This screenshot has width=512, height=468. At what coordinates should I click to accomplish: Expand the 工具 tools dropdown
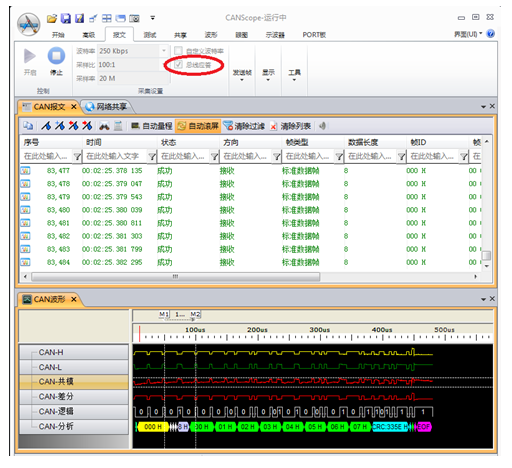[x=294, y=75]
